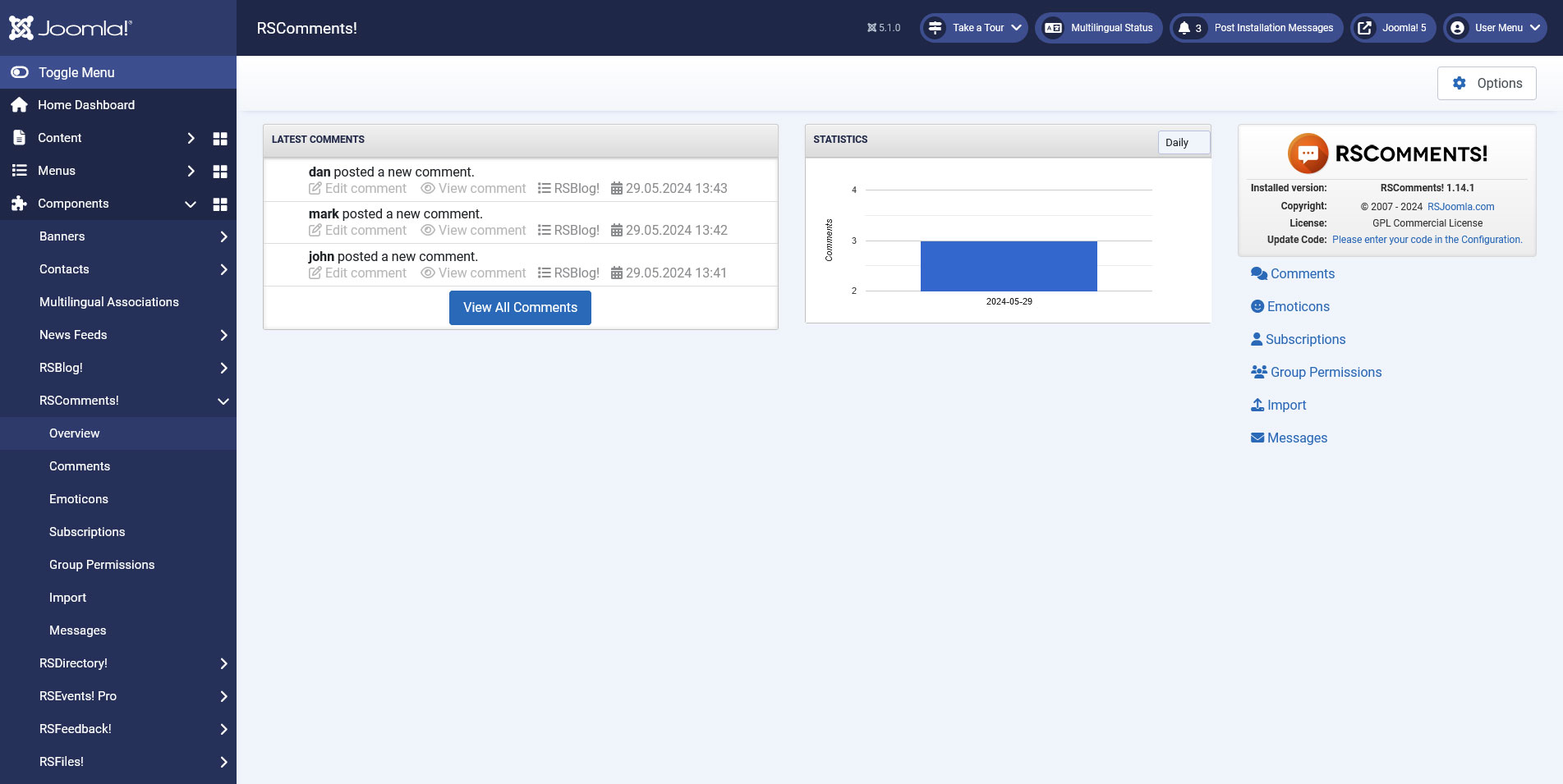
Task: View dan's comment
Action: coord(473,188)
